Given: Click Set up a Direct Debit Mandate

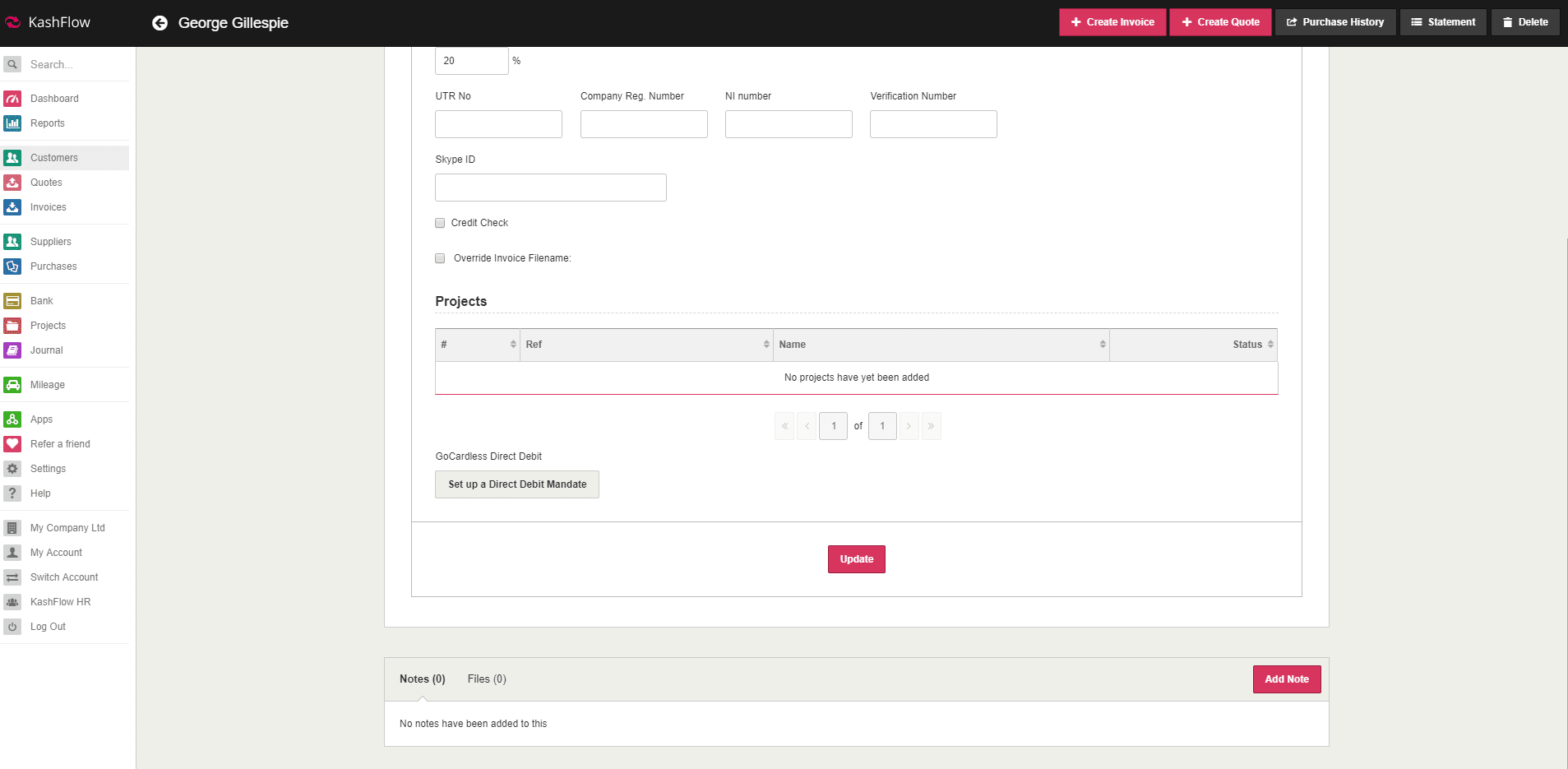Looking at the screenshot, I should [517, 484].
